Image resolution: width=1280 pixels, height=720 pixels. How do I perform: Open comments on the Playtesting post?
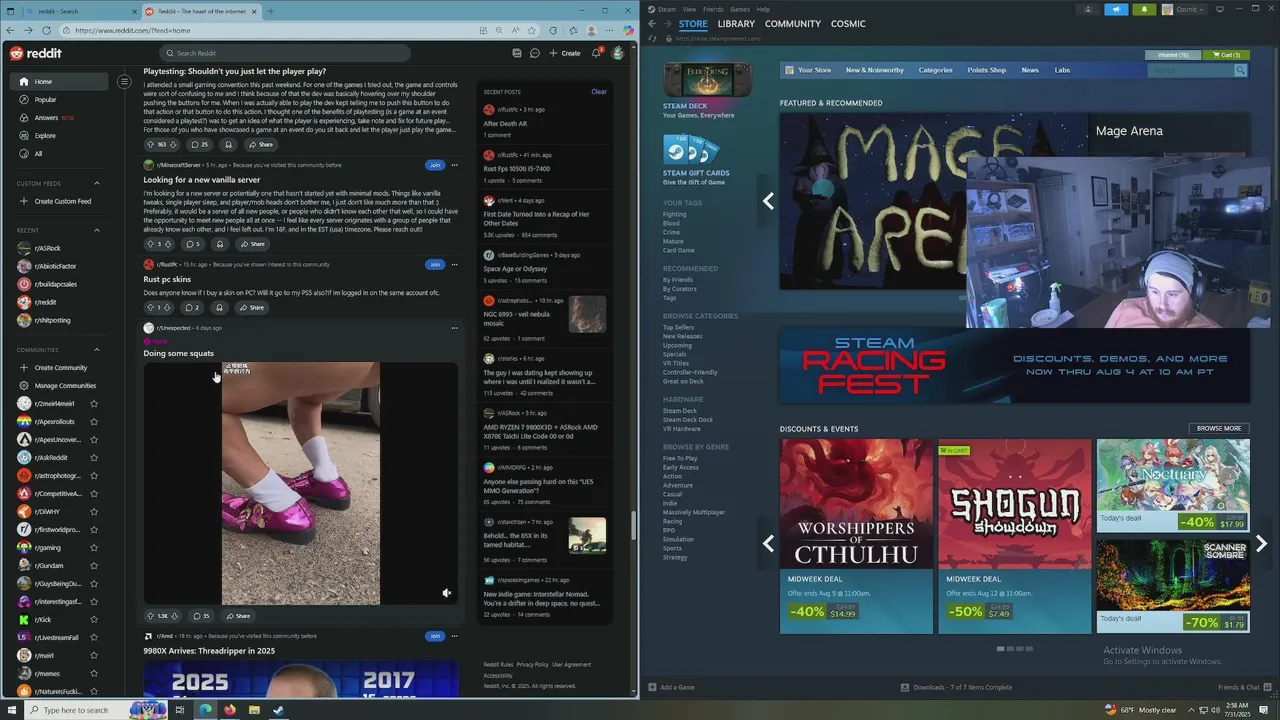(x=199, y=145)
